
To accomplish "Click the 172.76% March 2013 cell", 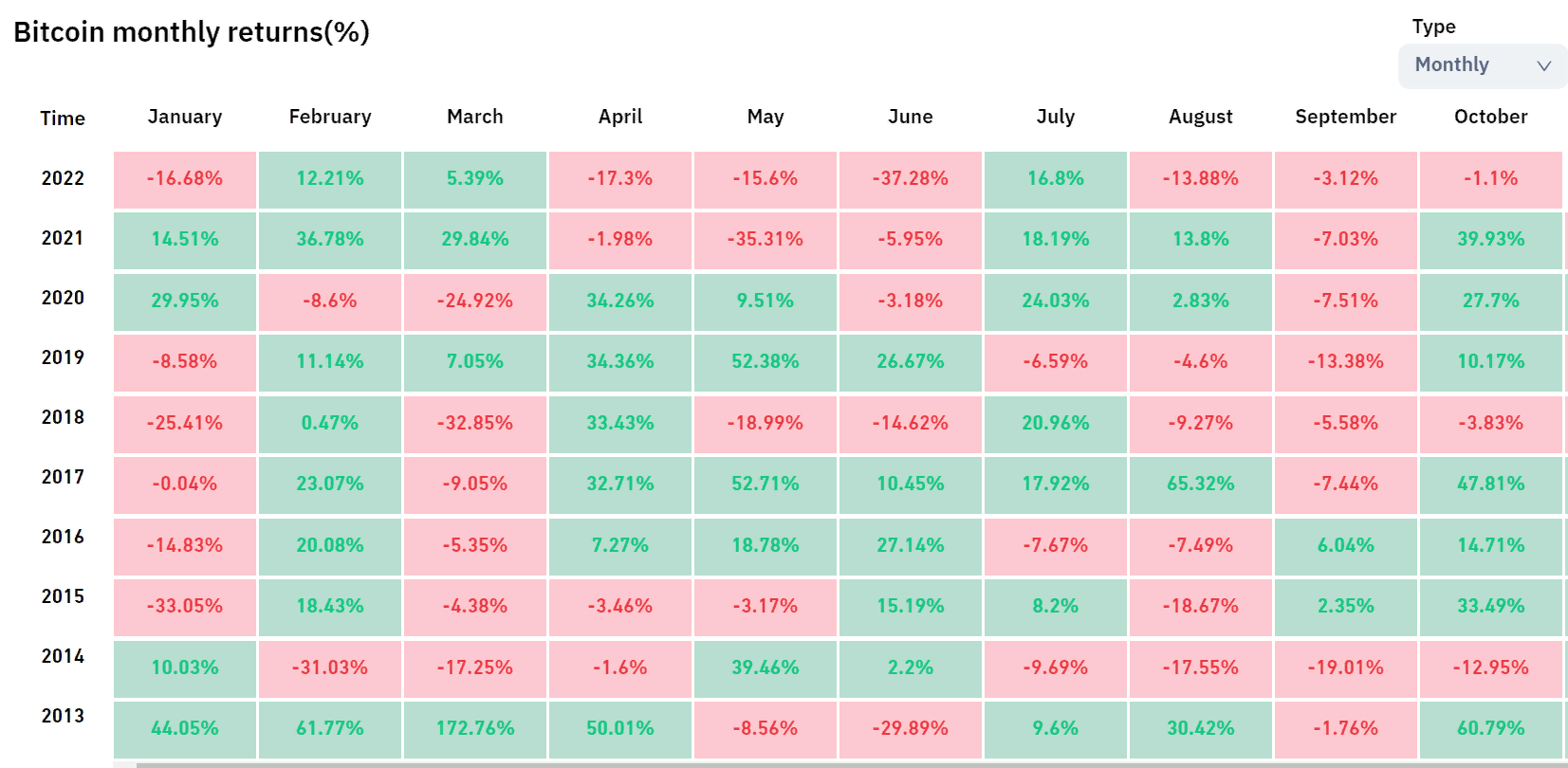I will point(475,728).
